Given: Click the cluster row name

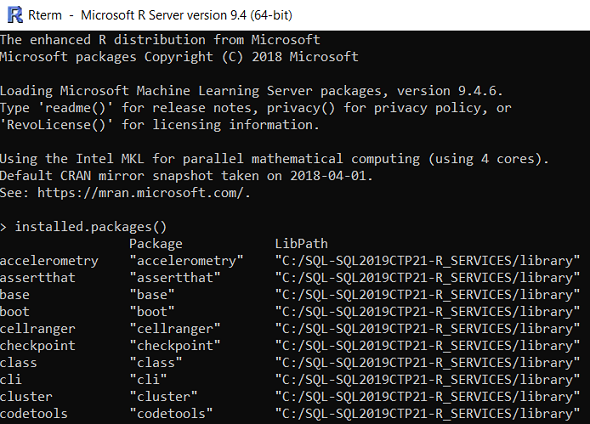Looking at the screenshot, I should pos(26,397).
